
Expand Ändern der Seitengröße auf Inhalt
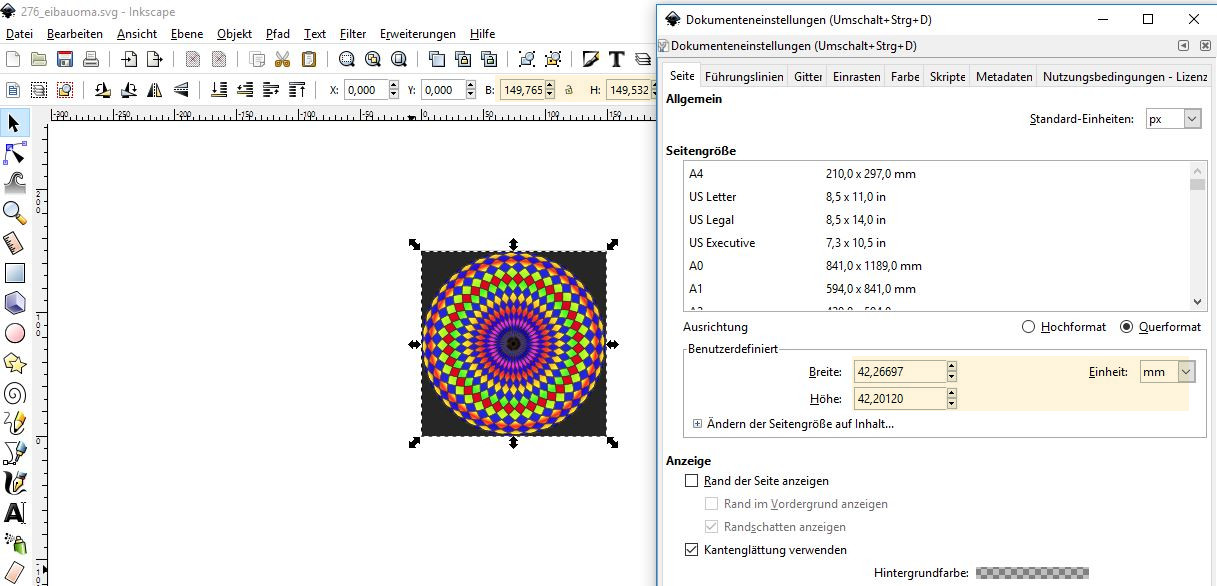[x=697, y=424]
